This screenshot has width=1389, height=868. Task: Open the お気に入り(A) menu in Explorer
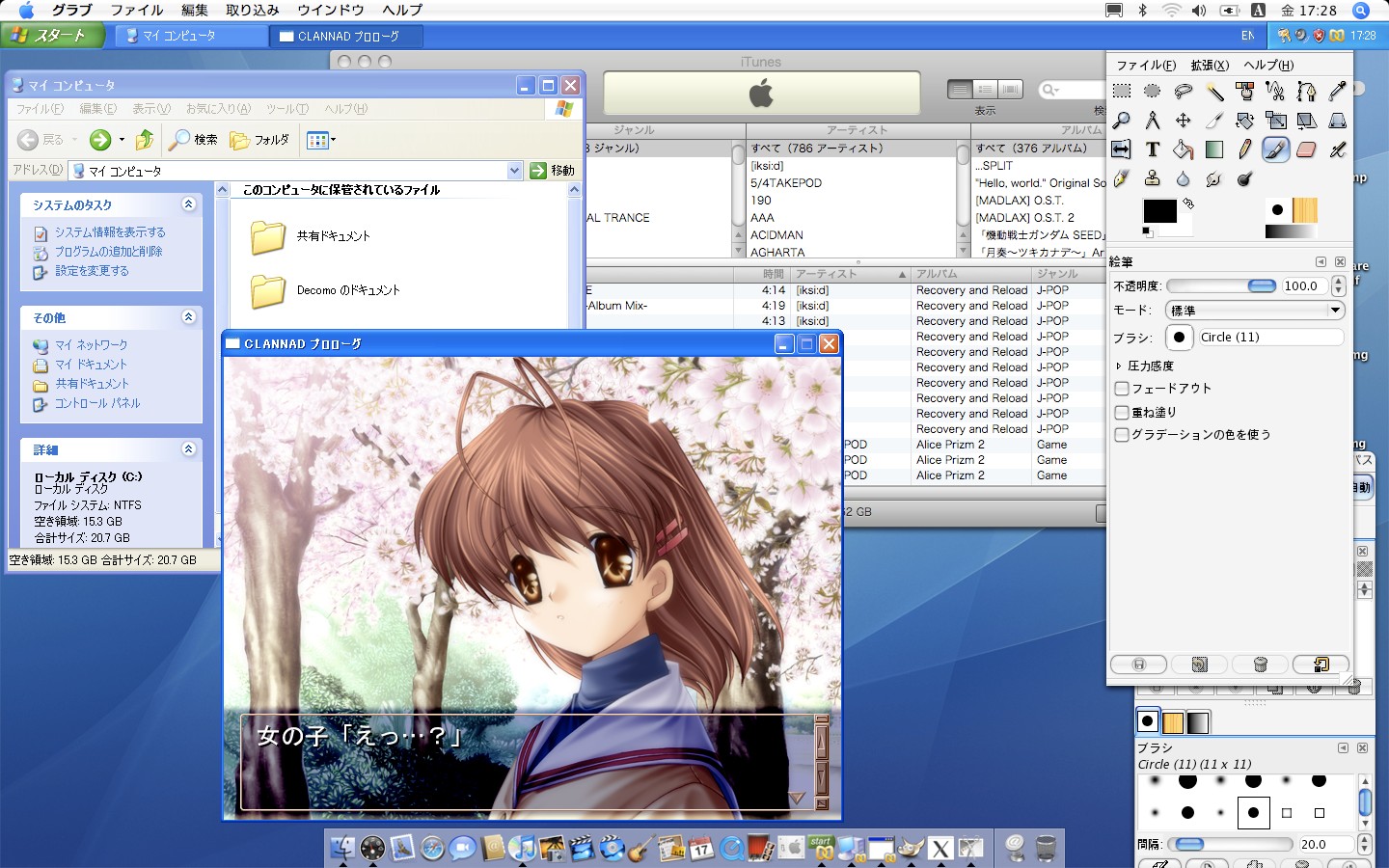tap(218, 109)
